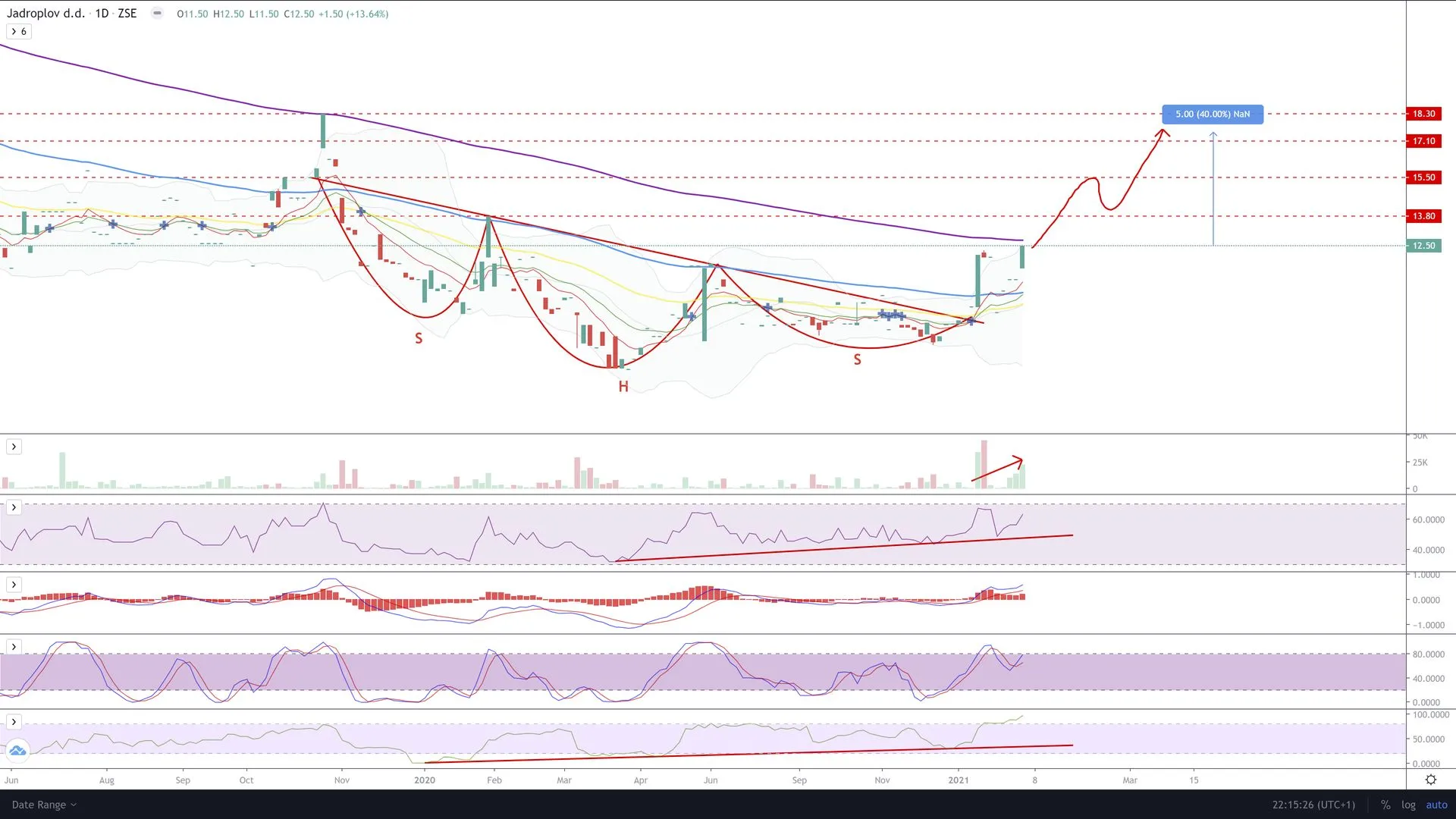Open chart settings gear icon
Screen dimensions: 1456x819
coord(1430,780)
